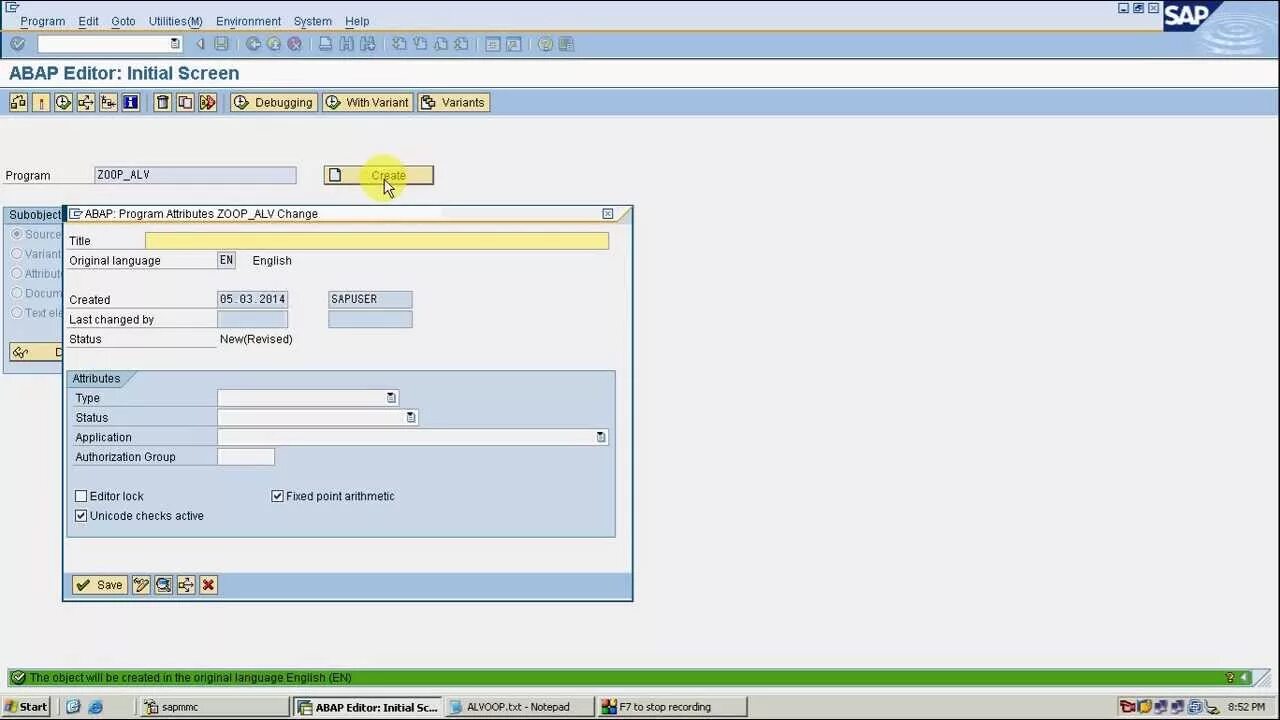Open the Type attribute dropdown
The height and width of the screenshot is (720, 1280).
pos(391,398)
